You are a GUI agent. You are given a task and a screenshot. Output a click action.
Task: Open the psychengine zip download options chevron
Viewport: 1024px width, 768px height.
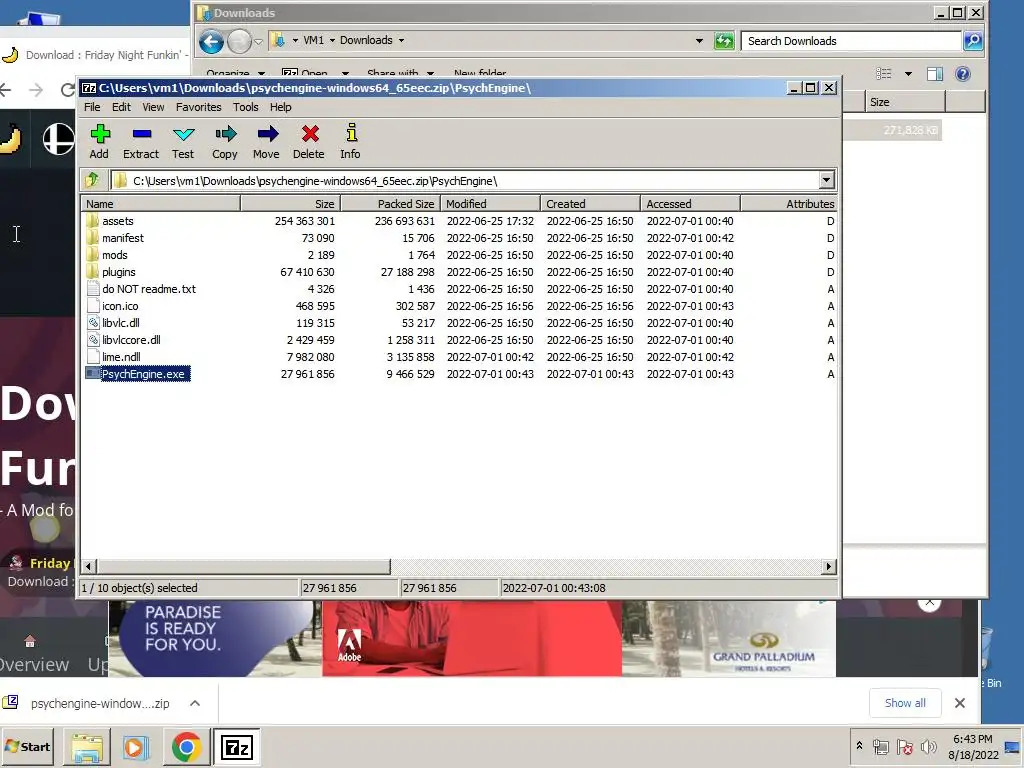click(x=195, y=703)
